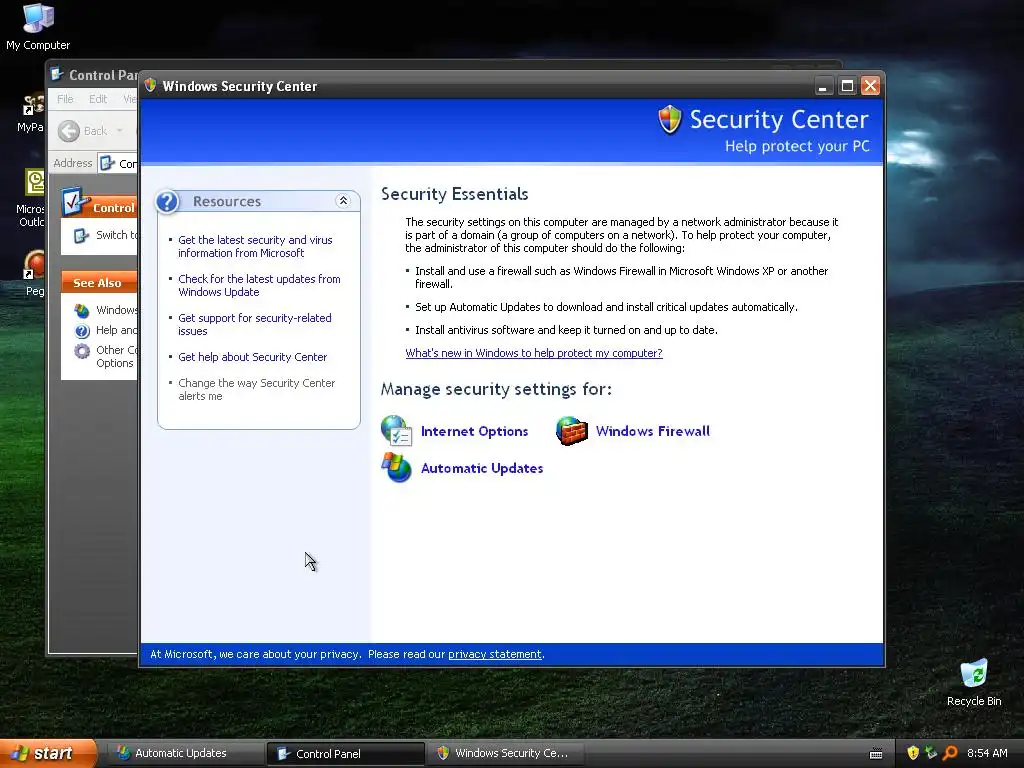Click the Windows Security Center title bar shield icon
1024x768 pixels.
[150, 86]
